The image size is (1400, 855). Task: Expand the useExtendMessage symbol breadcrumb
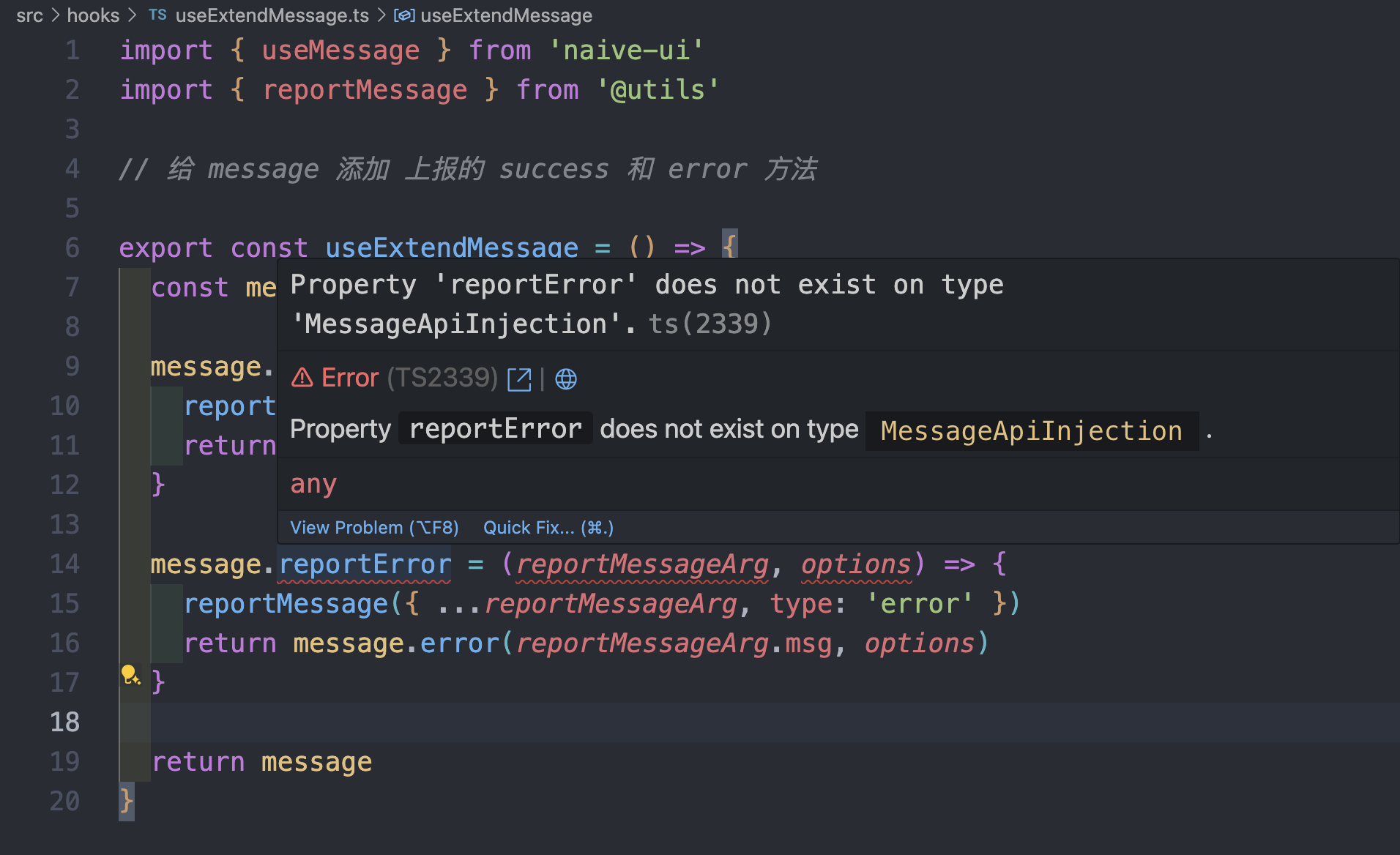click(506, 15)
